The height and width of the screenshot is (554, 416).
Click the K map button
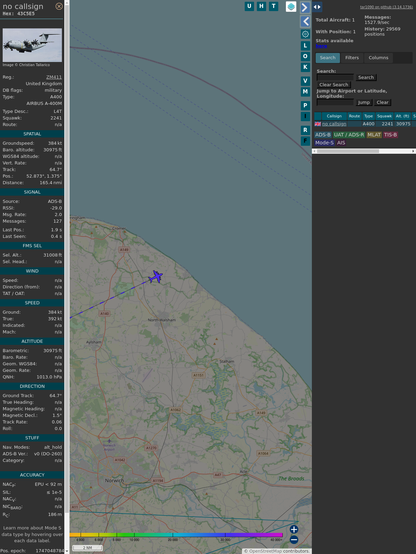(305, 67)
